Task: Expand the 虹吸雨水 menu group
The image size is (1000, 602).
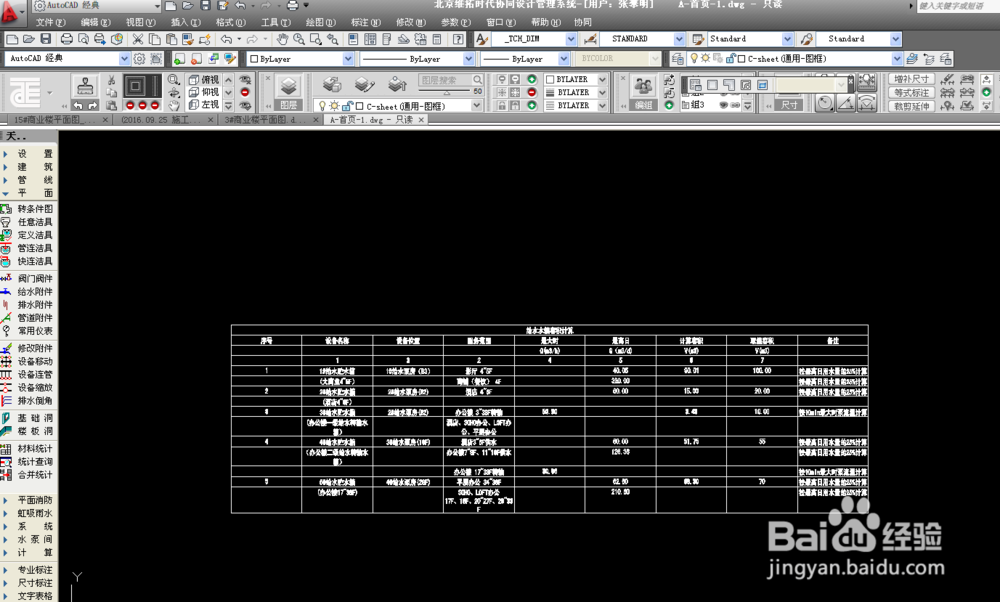Action: 29,513
